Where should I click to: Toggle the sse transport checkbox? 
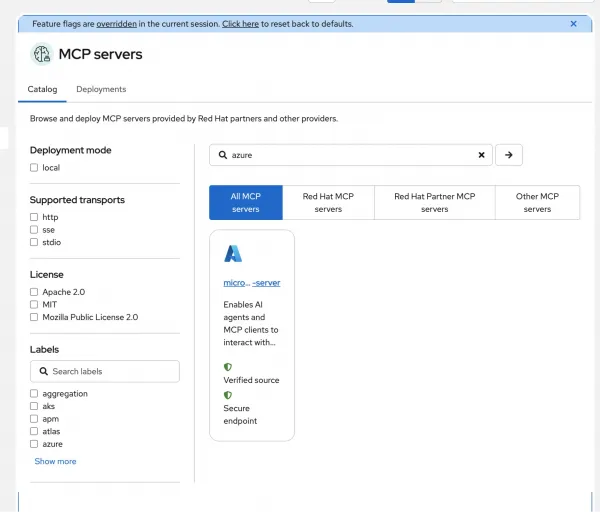pos(34,230)
